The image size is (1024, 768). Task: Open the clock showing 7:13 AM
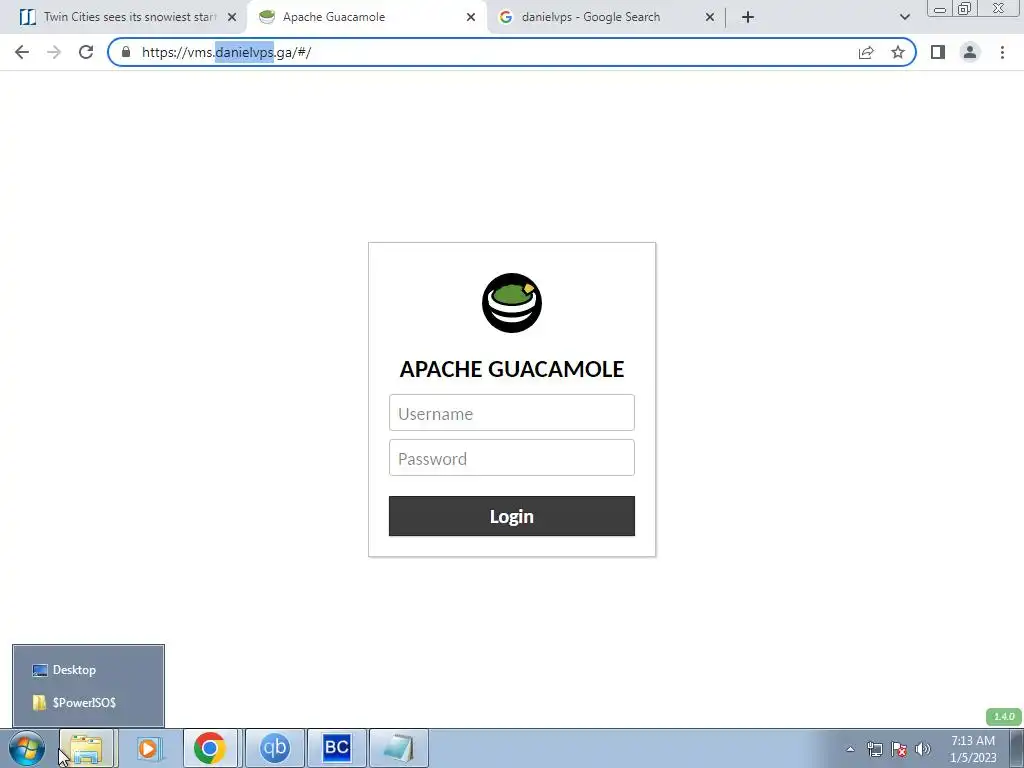click(973, 749)
